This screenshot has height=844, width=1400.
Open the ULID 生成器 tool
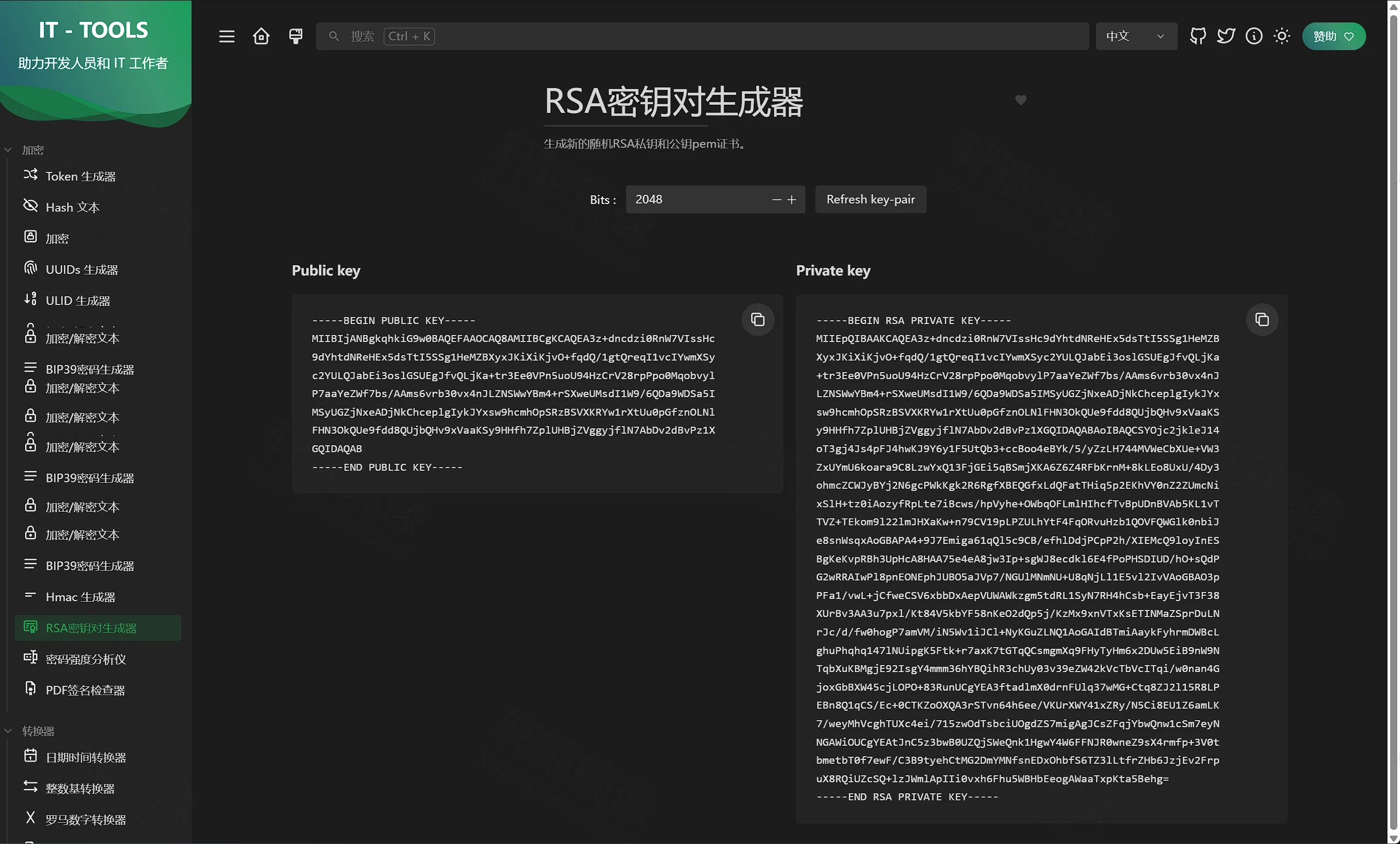(98, 301)
